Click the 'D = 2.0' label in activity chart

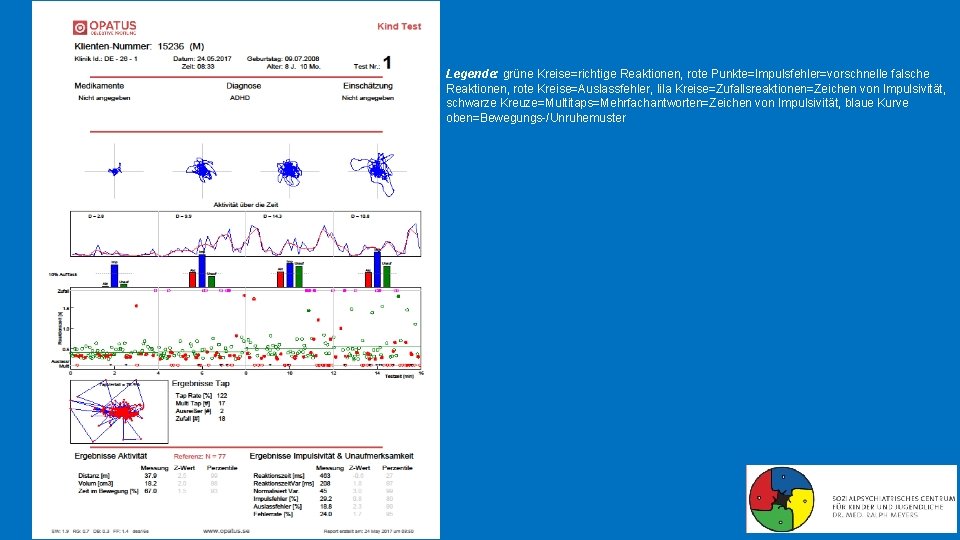(96, 217)
